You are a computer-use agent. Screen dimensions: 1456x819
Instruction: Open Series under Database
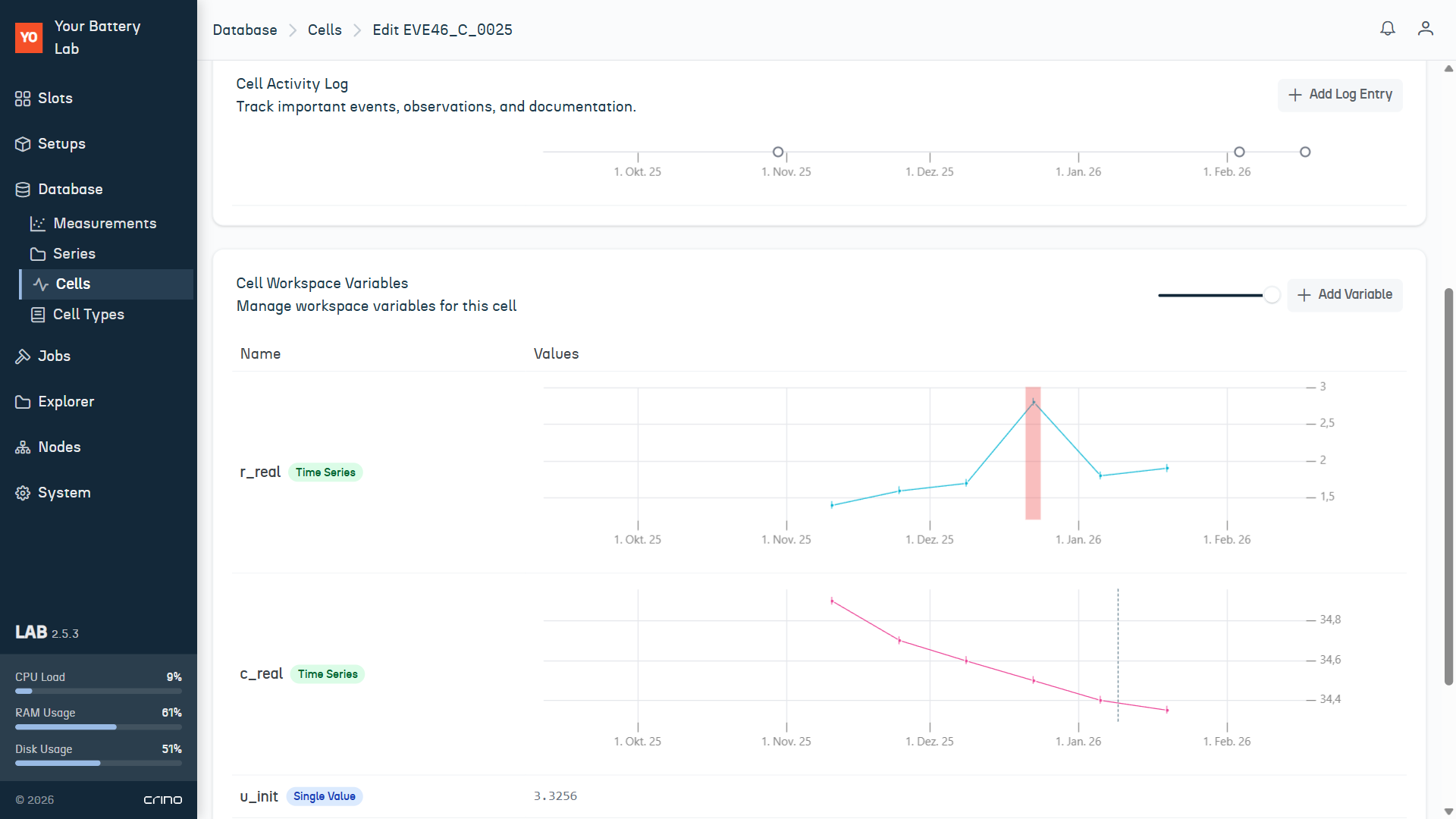pyautogui.click(x=74, y=254)
